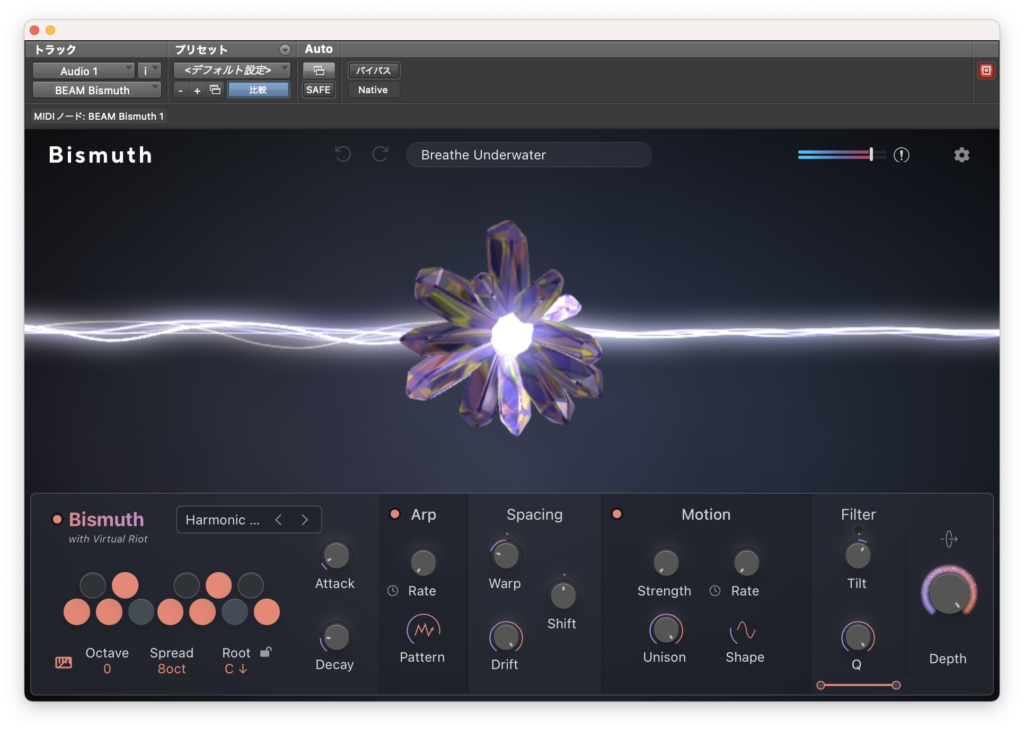The image size is (1024, 730).
Task: Click the トラック header label
Action: 55,50
